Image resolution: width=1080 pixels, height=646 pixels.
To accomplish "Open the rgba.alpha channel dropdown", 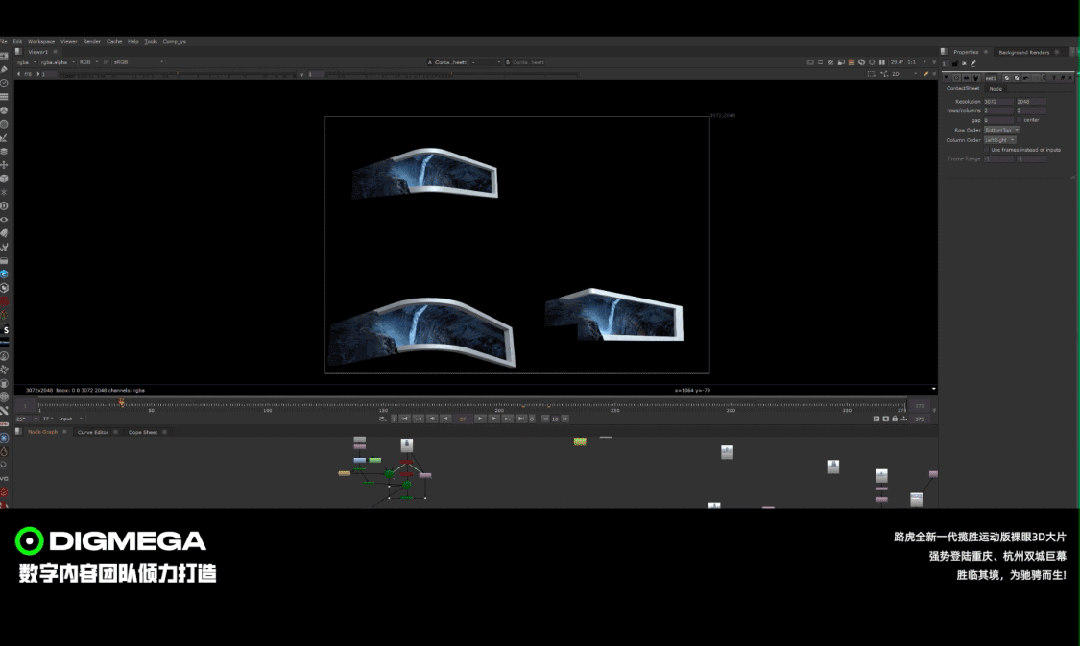I will point(58,62).
